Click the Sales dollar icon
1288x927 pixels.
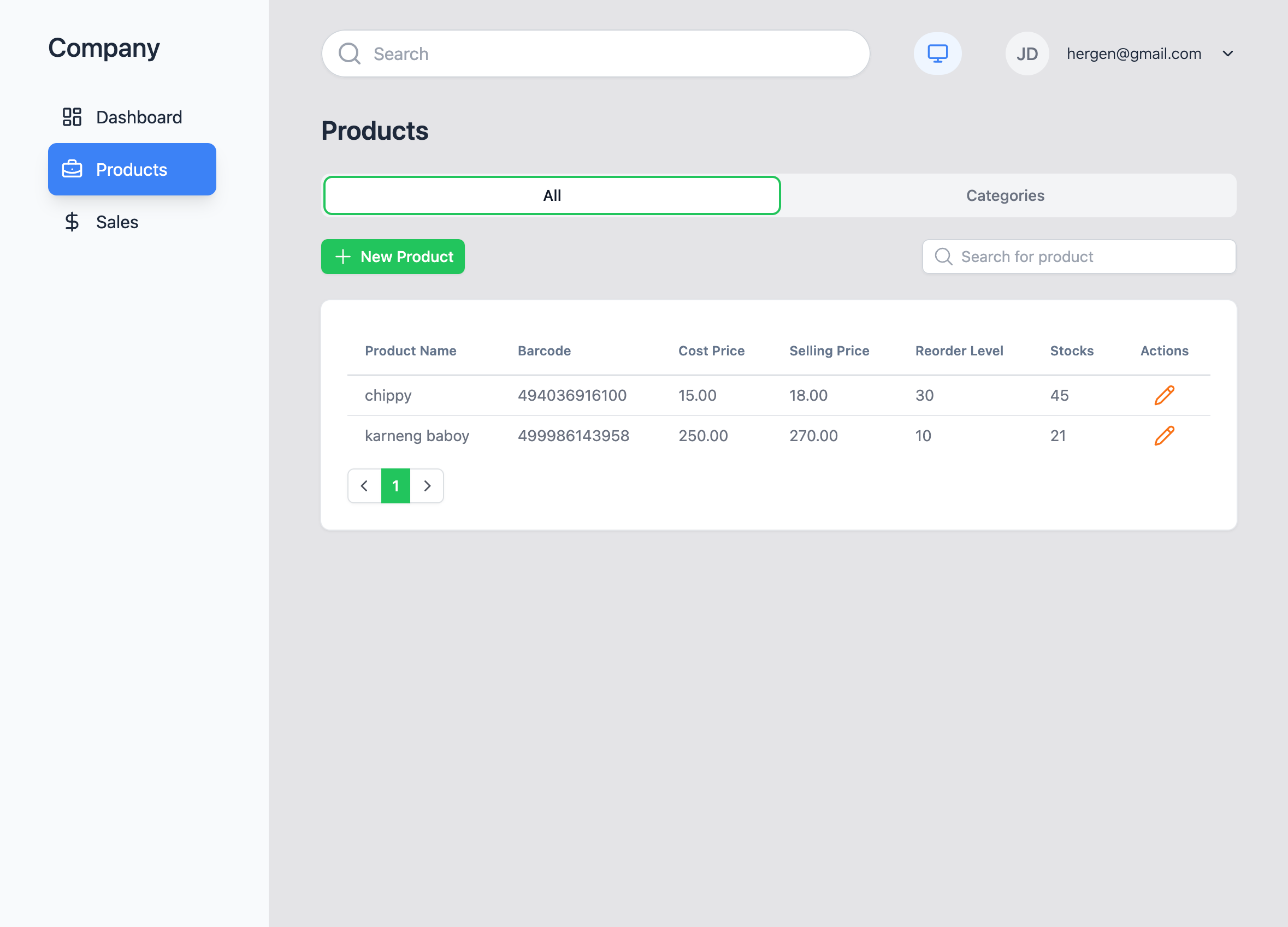click(72, 222)
